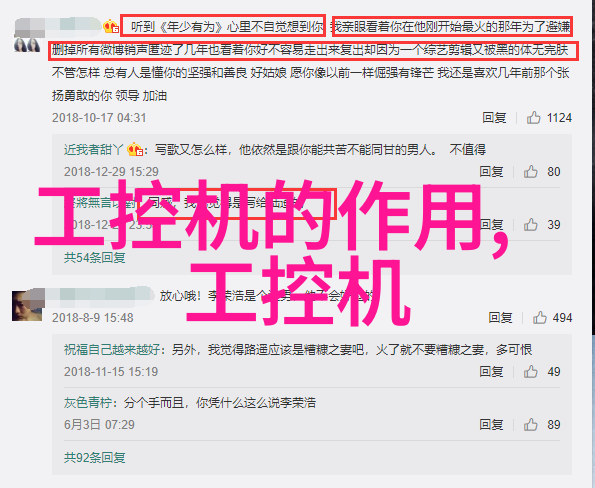This screenshot has height=488, width=595.
Task: Click membership badge beside blurred top username
Action: (110, 27)
